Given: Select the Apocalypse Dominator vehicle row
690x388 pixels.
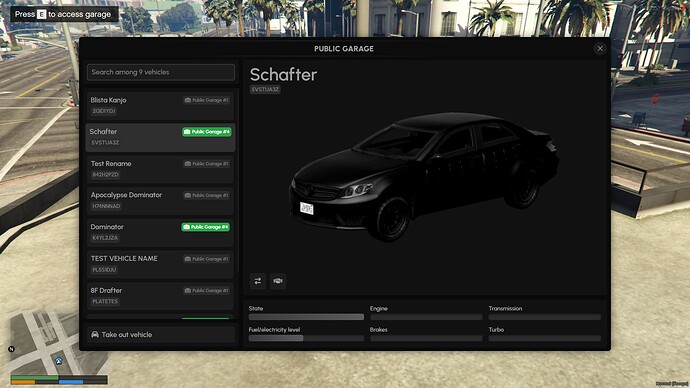Looking at the screenshot, I should [161, 201].
